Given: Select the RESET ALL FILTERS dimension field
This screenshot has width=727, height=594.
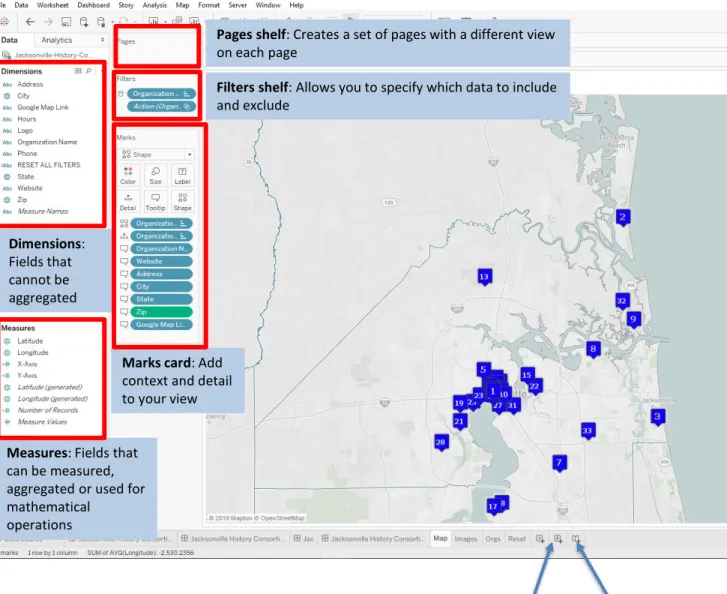Looking at the screenshot, I should [x=49, y=165].
